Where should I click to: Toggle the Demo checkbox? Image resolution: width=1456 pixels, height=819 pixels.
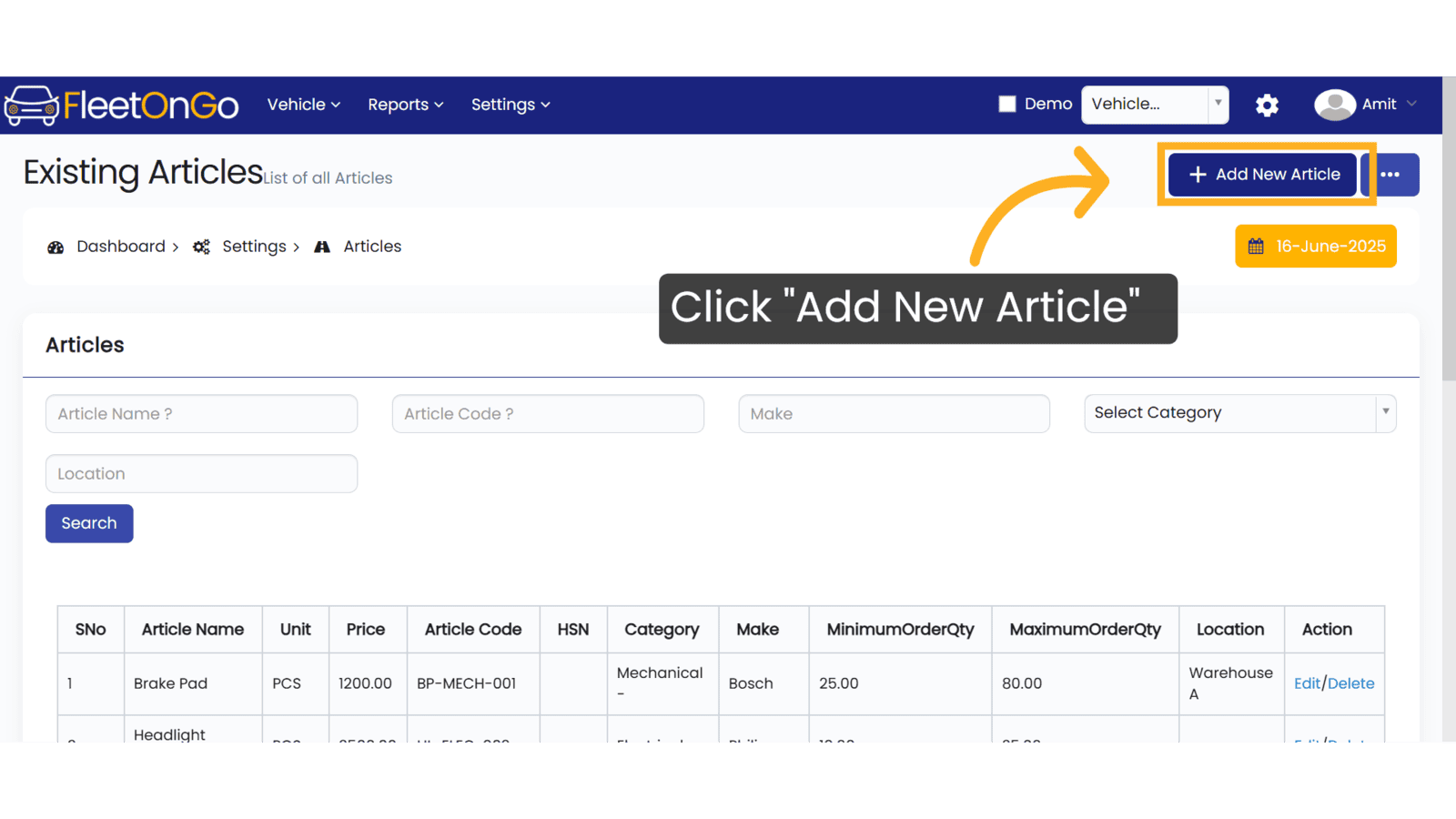click(x=1007, y=104)
